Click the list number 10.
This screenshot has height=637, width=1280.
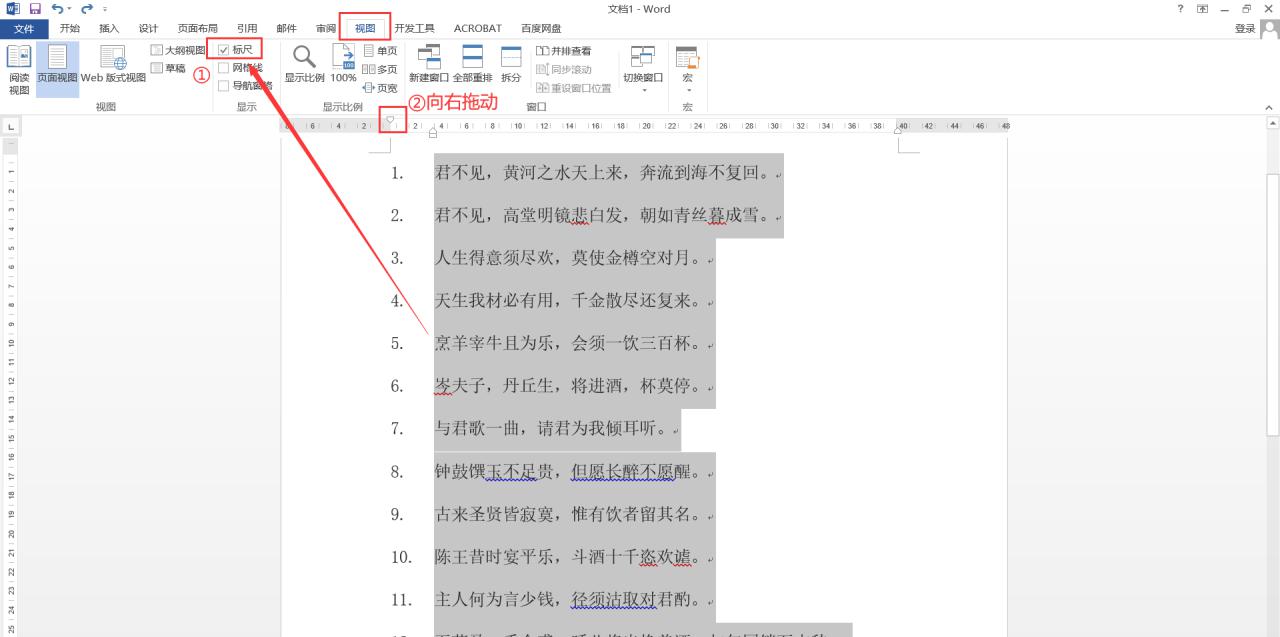(x=401, y=558)
